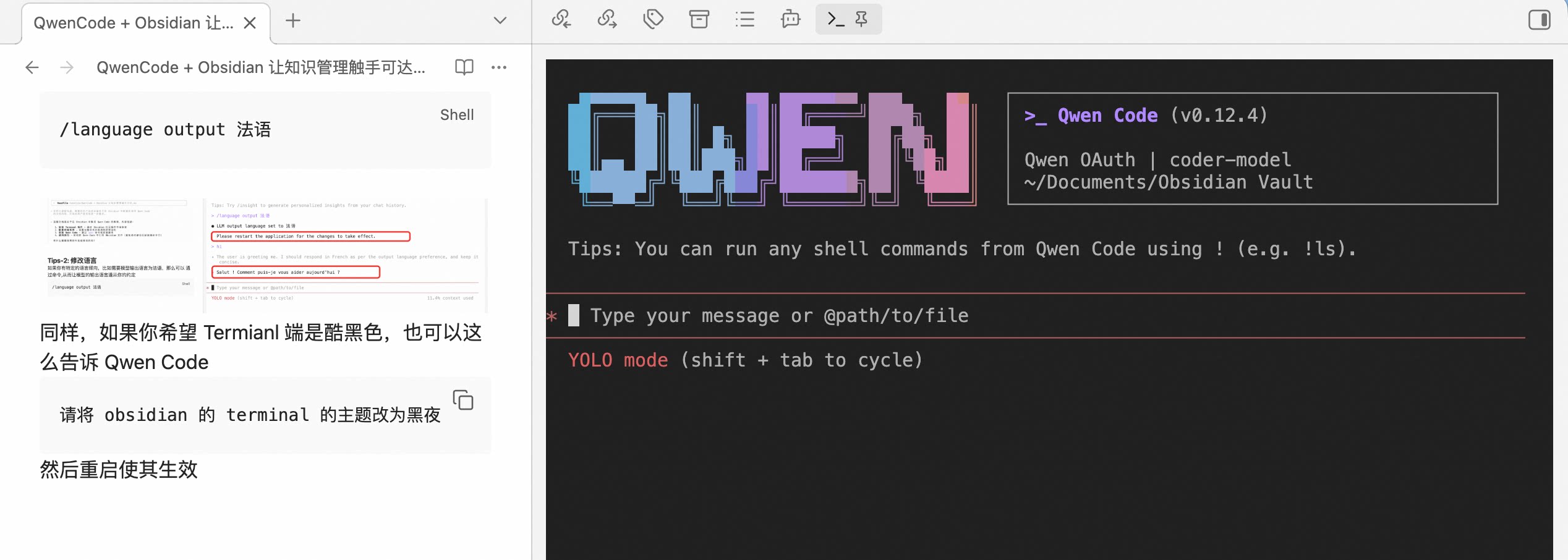1568x560 pixels.
Task: Click the pin icon beside terminal tab
Action: 861,19
